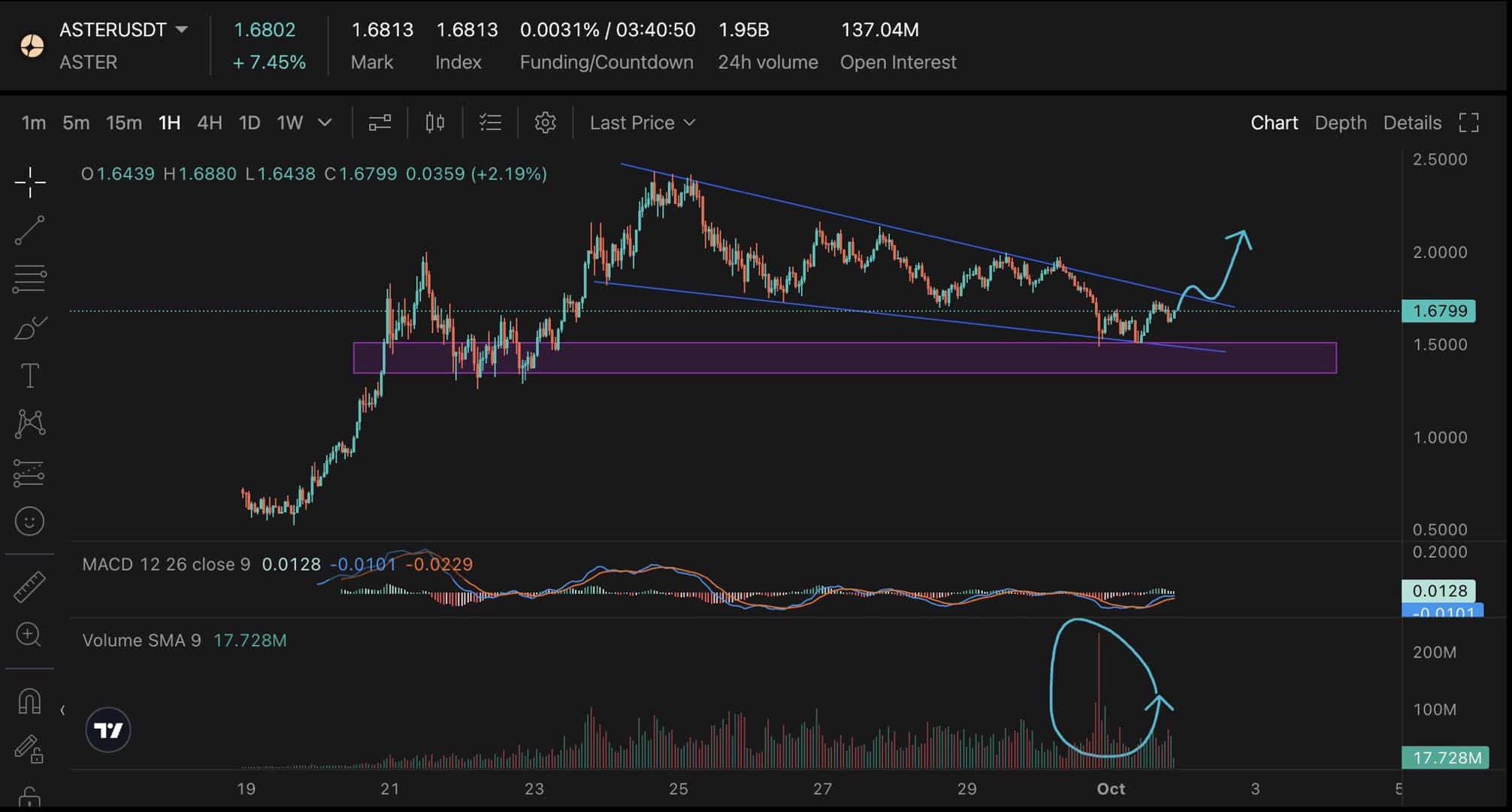Open the candle style selector
Screen dimensions: 1512x812
(x=434, y=122)
